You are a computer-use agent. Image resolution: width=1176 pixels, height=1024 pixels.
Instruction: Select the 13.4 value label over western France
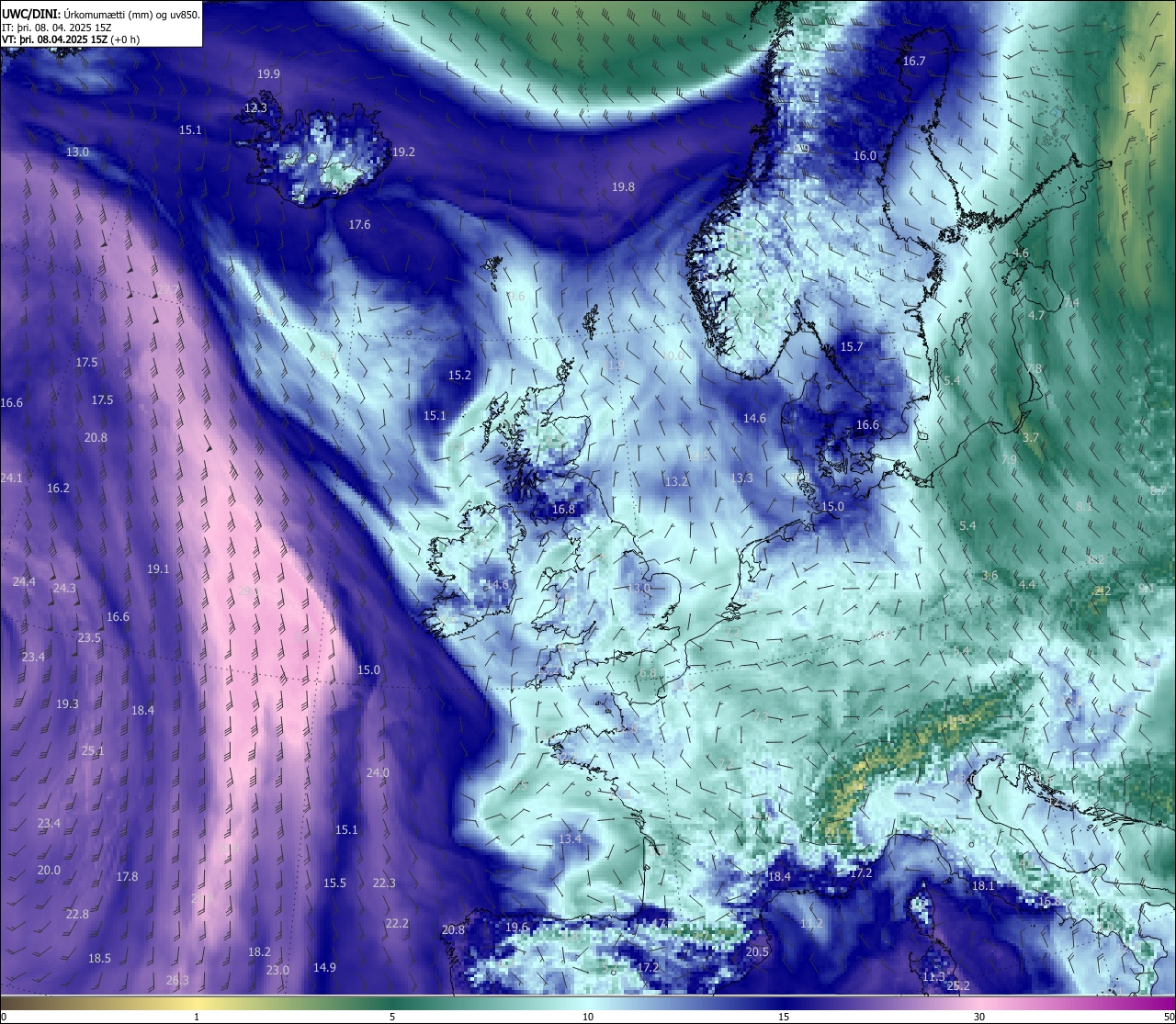570,839
